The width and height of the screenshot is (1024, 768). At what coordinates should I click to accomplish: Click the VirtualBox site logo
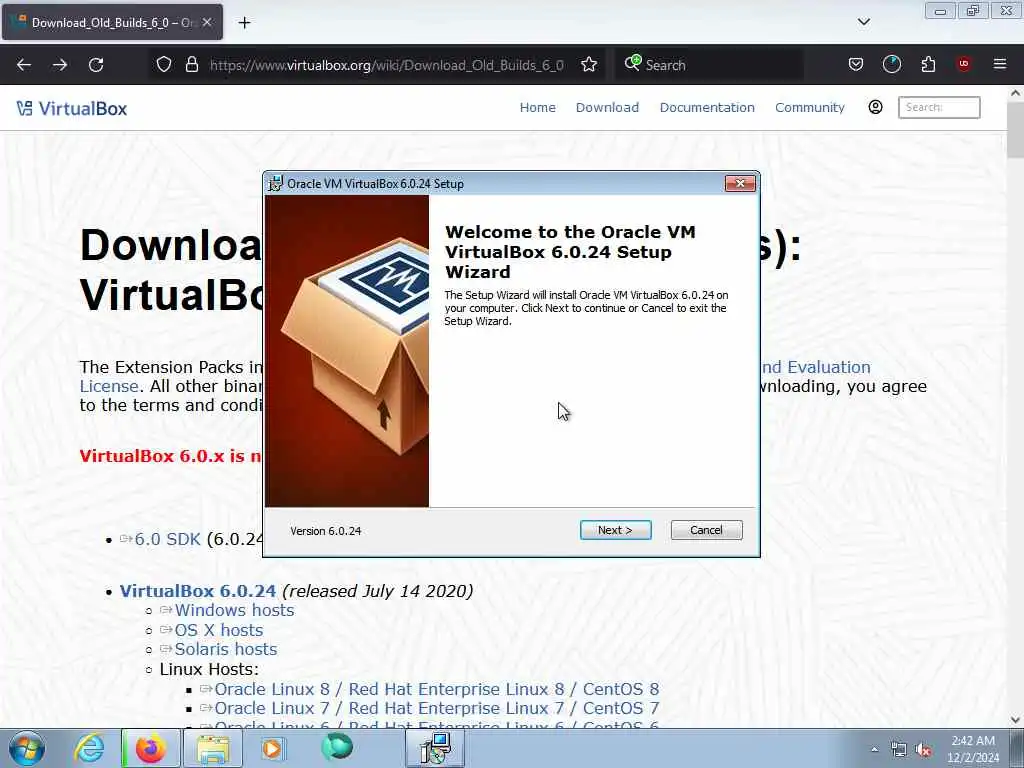[x=72, y=108]
